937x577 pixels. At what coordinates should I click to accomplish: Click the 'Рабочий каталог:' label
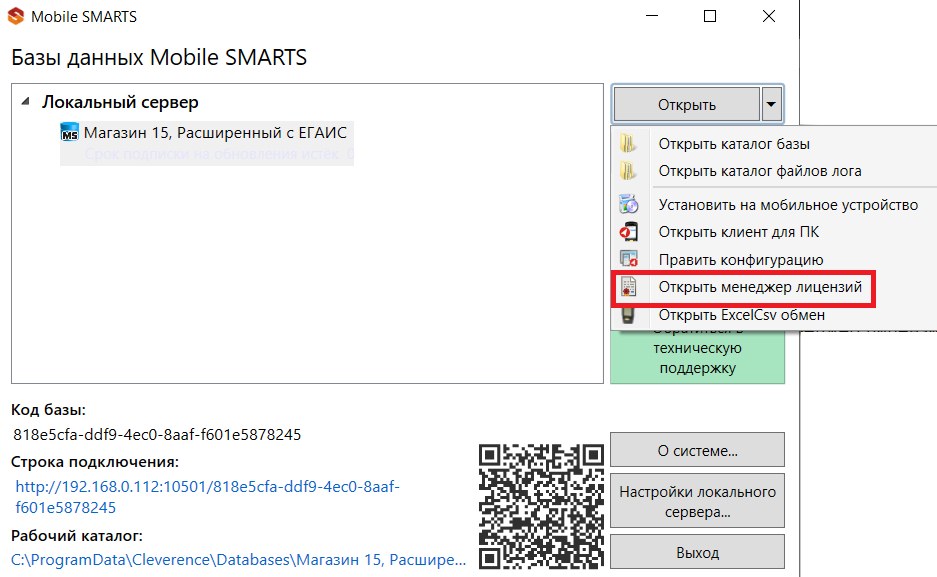[76, 536]
